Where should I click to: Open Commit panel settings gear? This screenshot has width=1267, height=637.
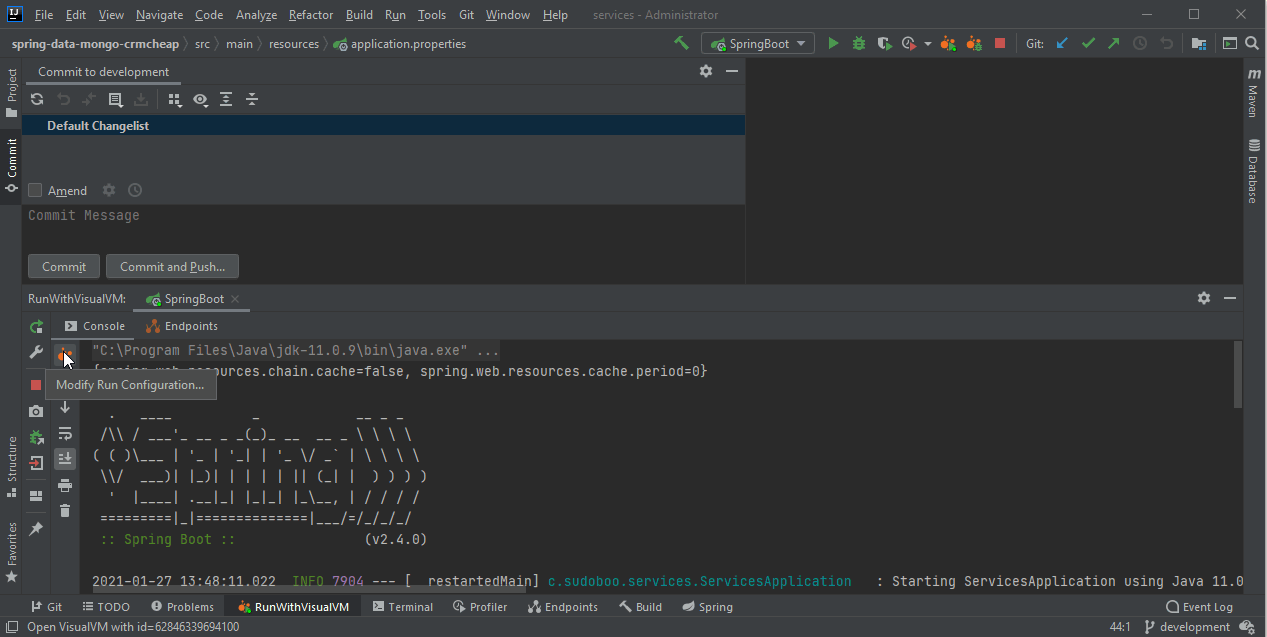(x=706, y=71)
